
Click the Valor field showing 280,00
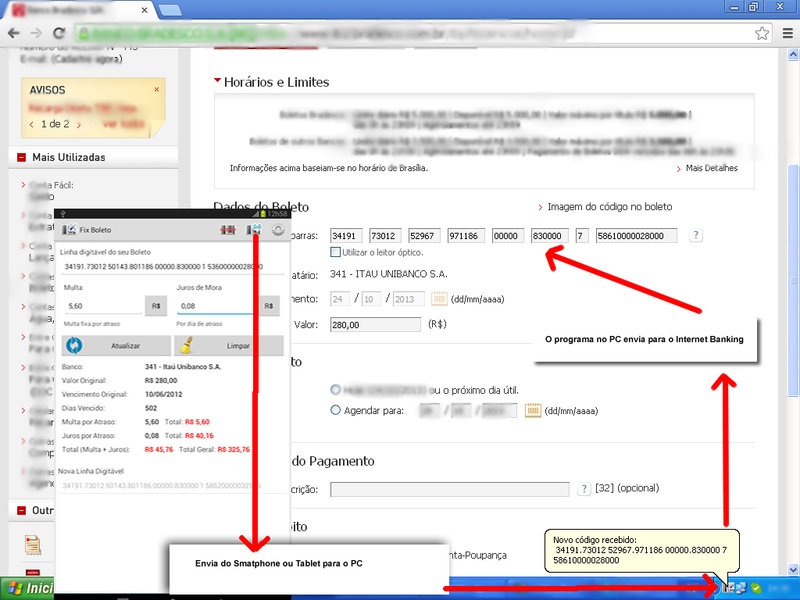(x=376, y=324)
